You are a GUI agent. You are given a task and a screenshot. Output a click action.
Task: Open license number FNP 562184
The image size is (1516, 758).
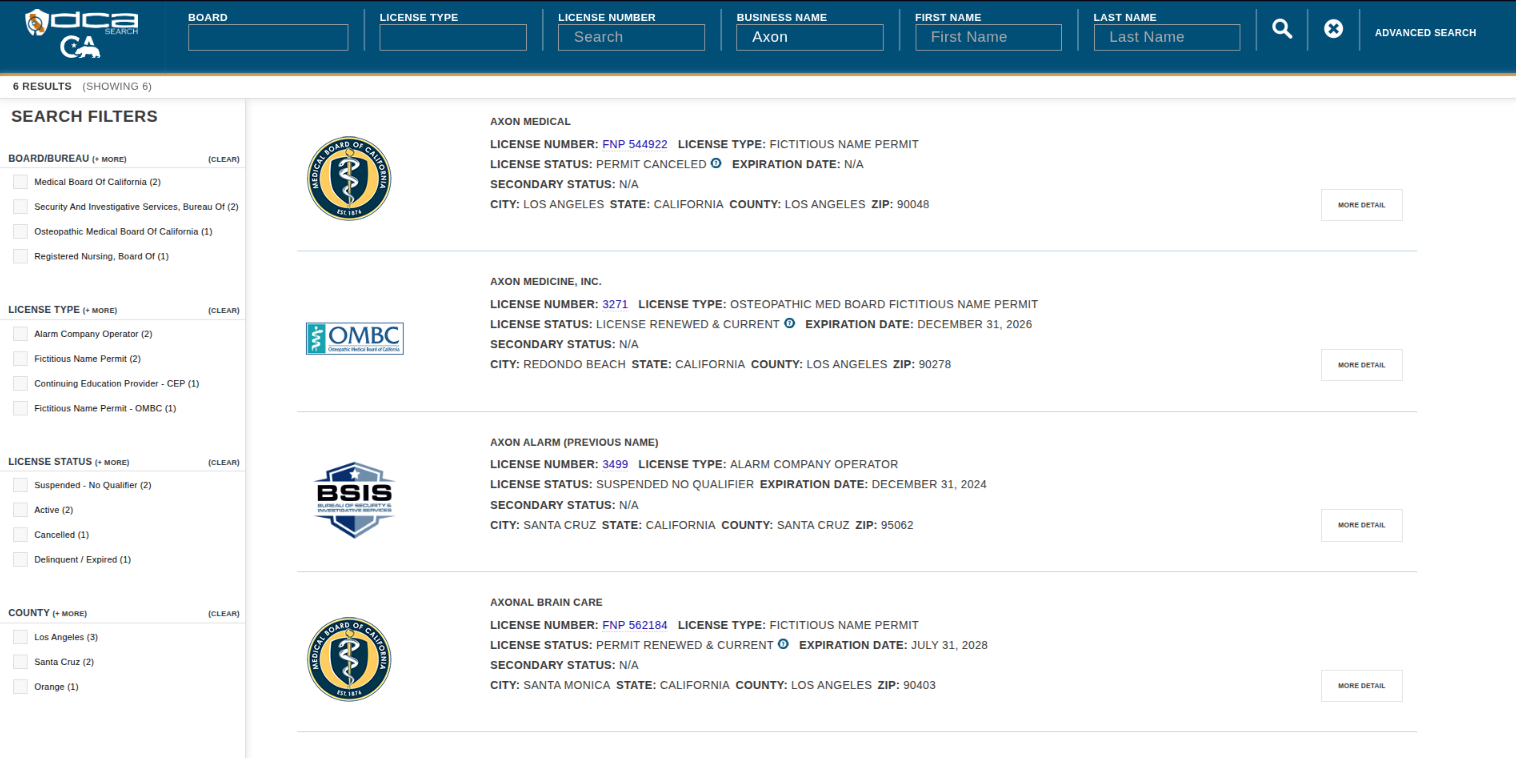point(635,625)
